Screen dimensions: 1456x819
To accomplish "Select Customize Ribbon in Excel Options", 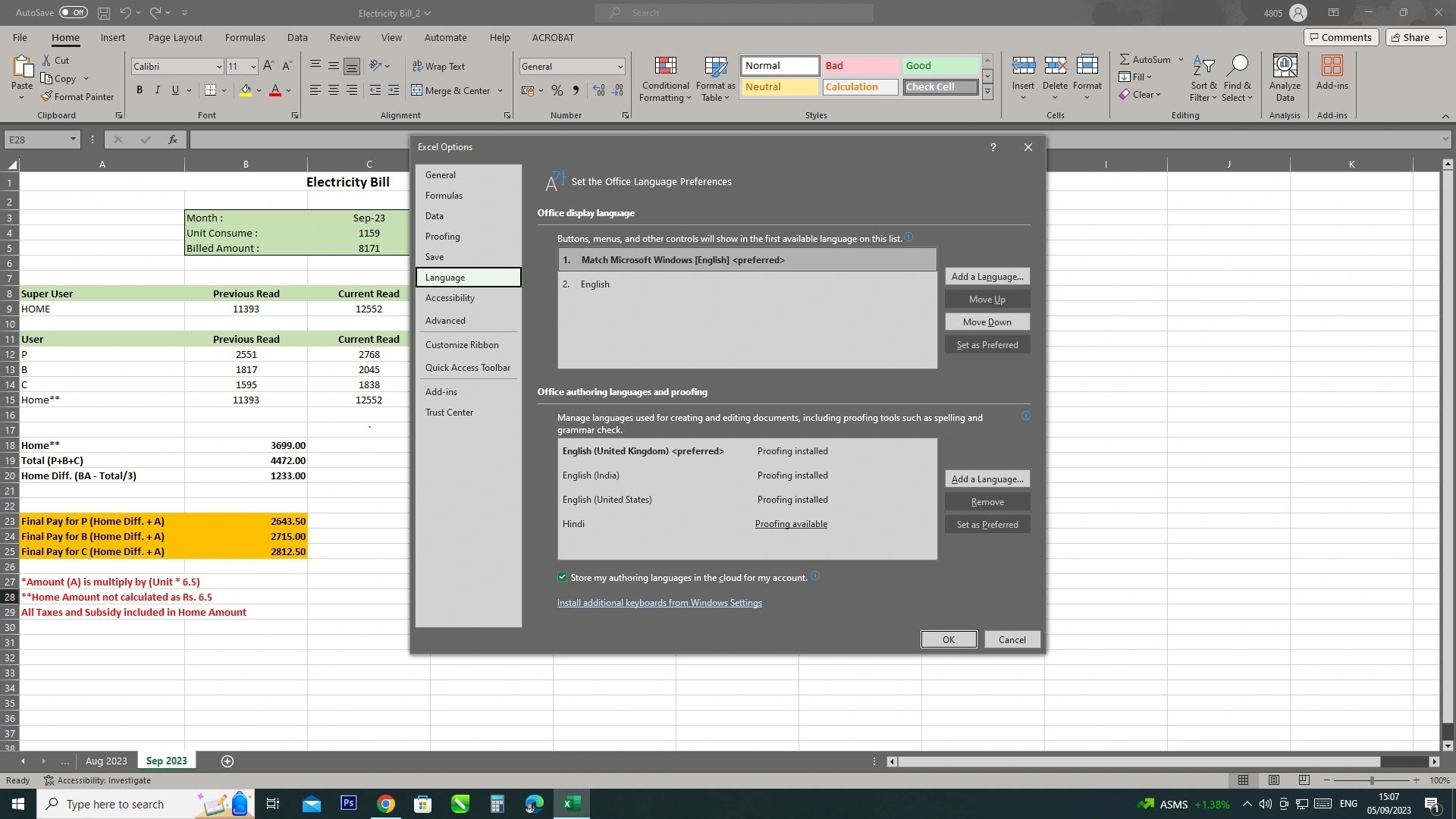I will point(468,345).
